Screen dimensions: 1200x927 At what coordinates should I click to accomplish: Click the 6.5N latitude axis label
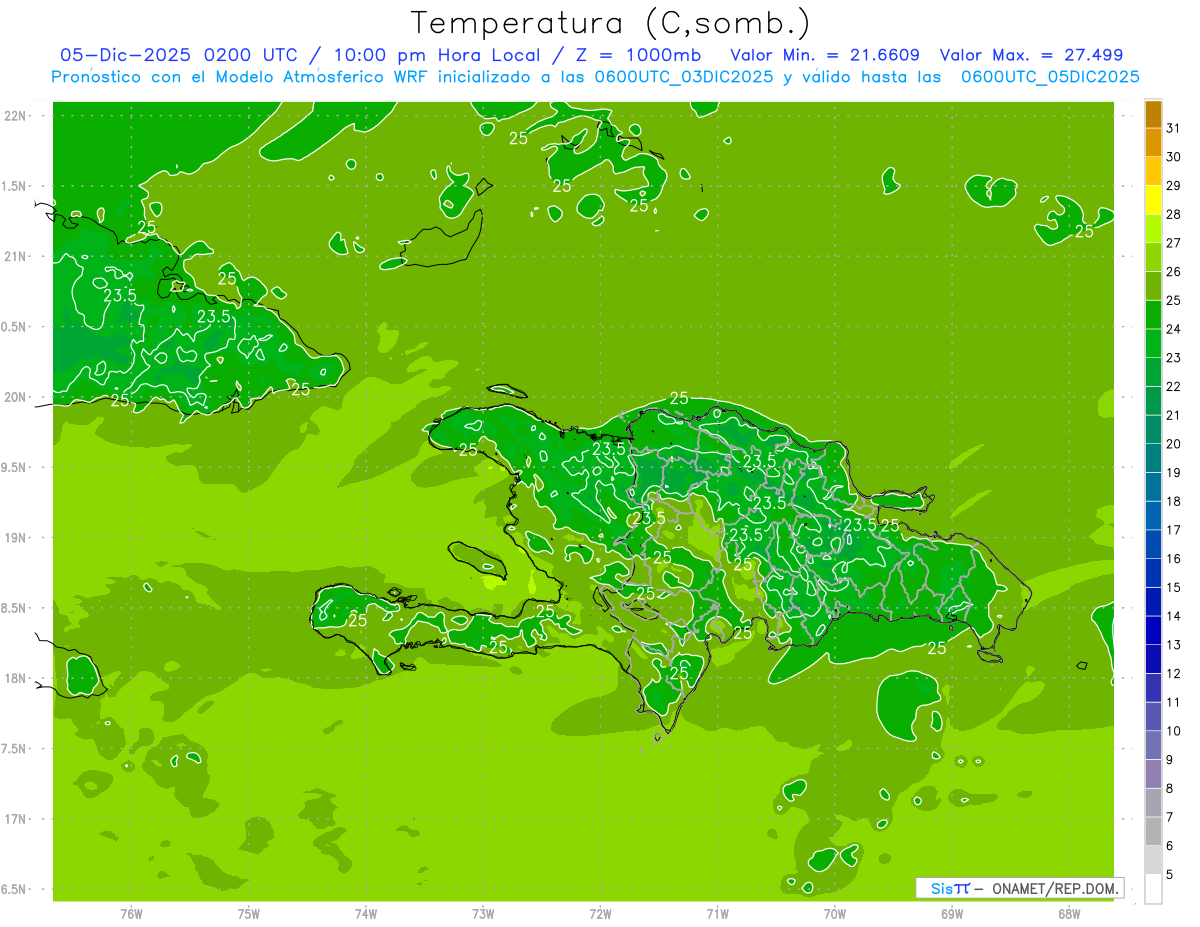tap(15, 889)
